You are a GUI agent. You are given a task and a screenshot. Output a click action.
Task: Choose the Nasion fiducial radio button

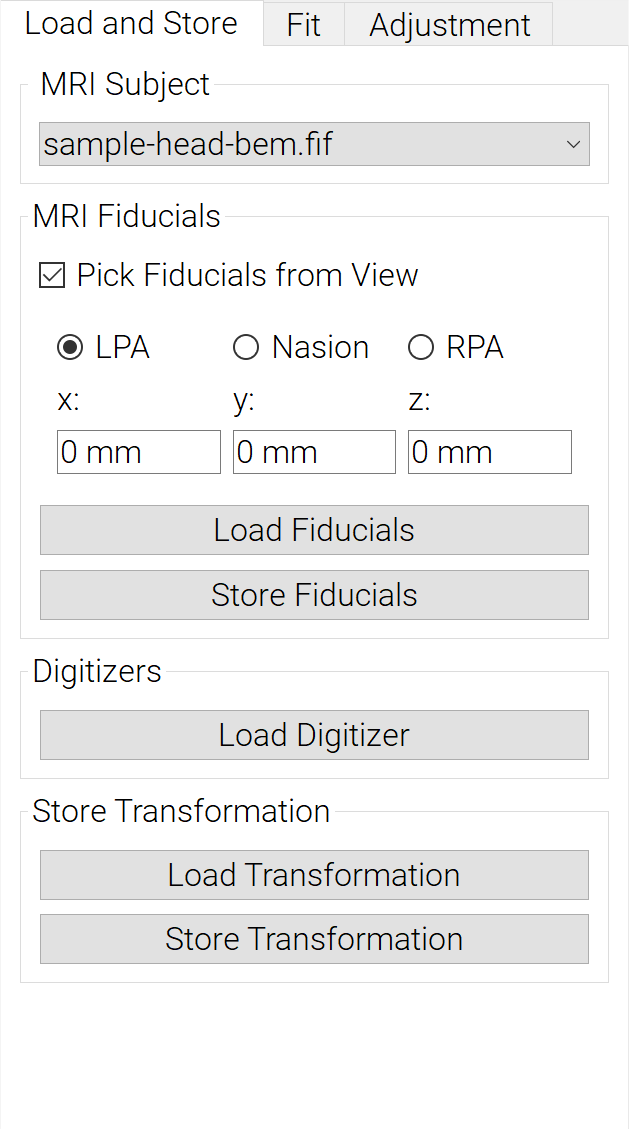click(x=246, y=348)
